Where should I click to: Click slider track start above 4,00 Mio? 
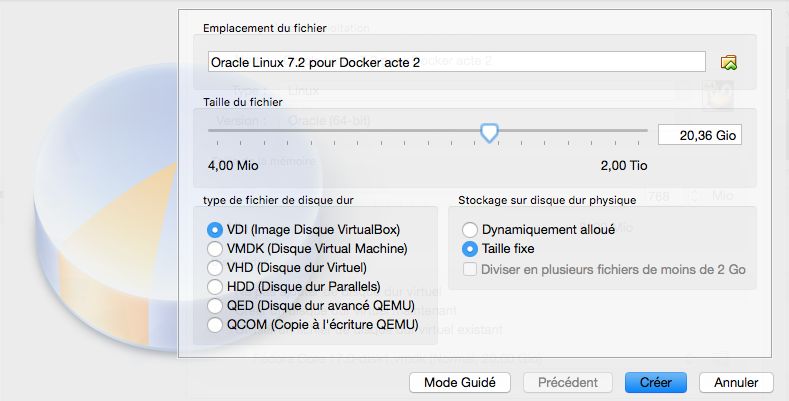click(x=211, y=130)
